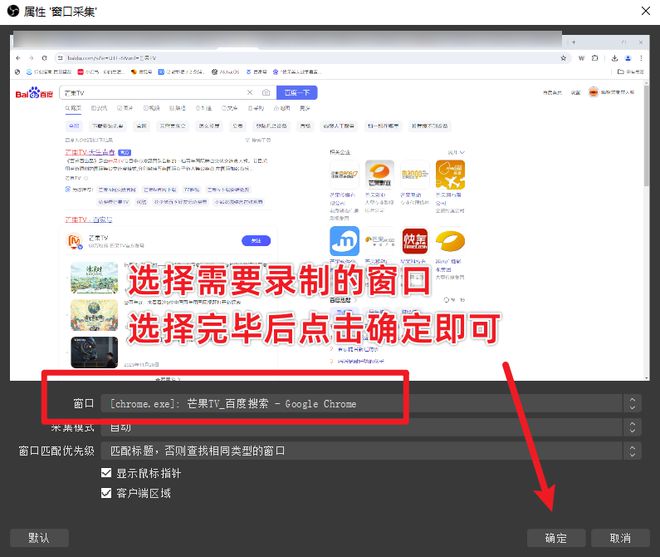
Task: Click the red 快乐 app icon in the preview
Action: [x=415, y=241]
